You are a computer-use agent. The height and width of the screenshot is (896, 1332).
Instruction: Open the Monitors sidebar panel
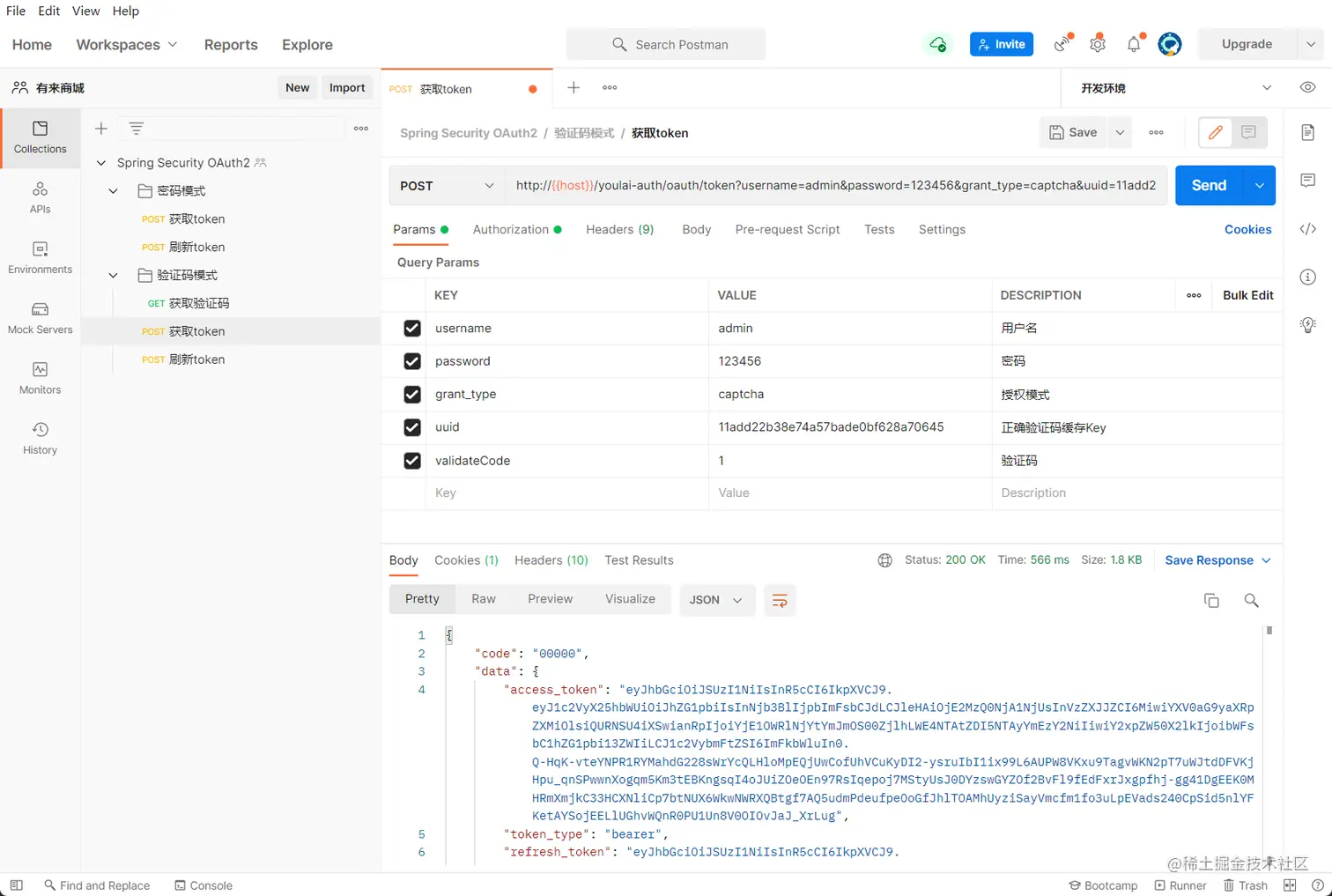pyautogui.click(x=40, y=378)
